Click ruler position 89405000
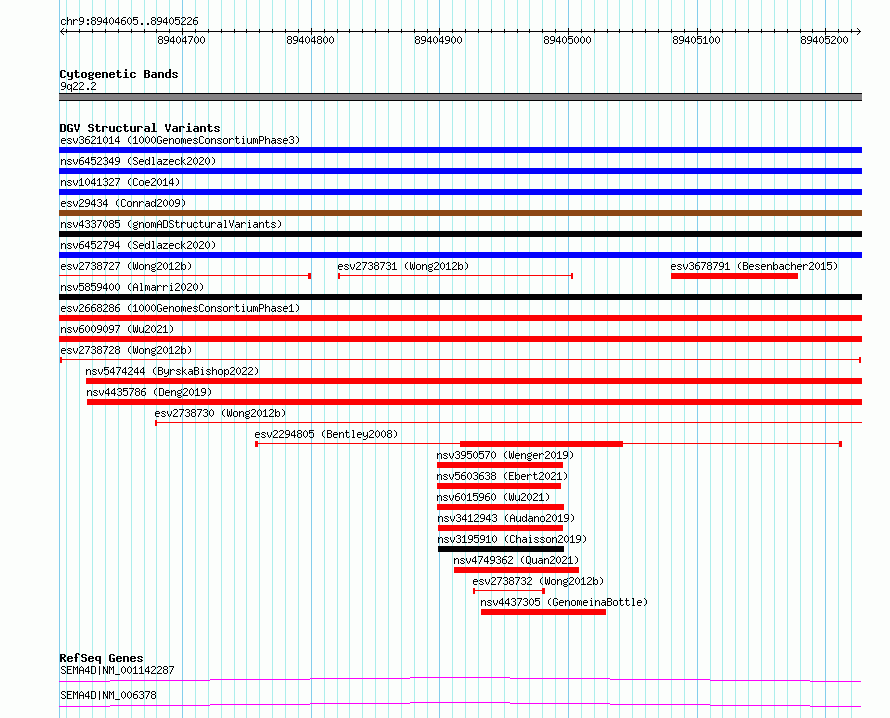Viewport: 890px width, 718px height. (x=568, y=40)
